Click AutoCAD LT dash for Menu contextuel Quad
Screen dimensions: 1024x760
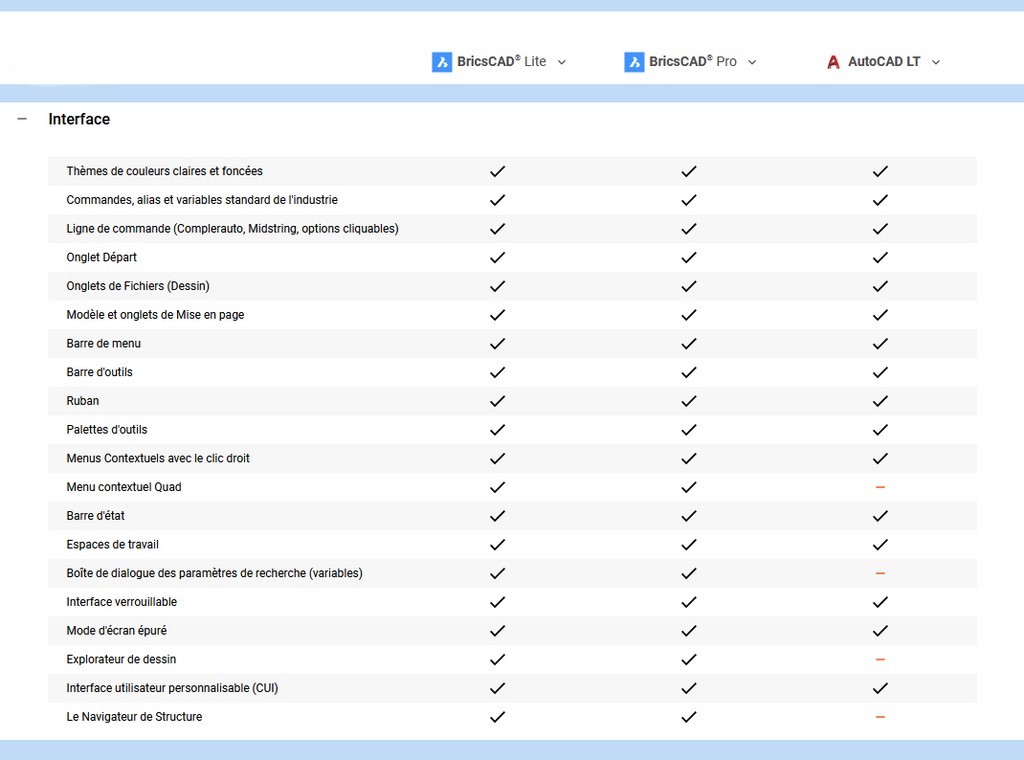[x=880, y=487]
